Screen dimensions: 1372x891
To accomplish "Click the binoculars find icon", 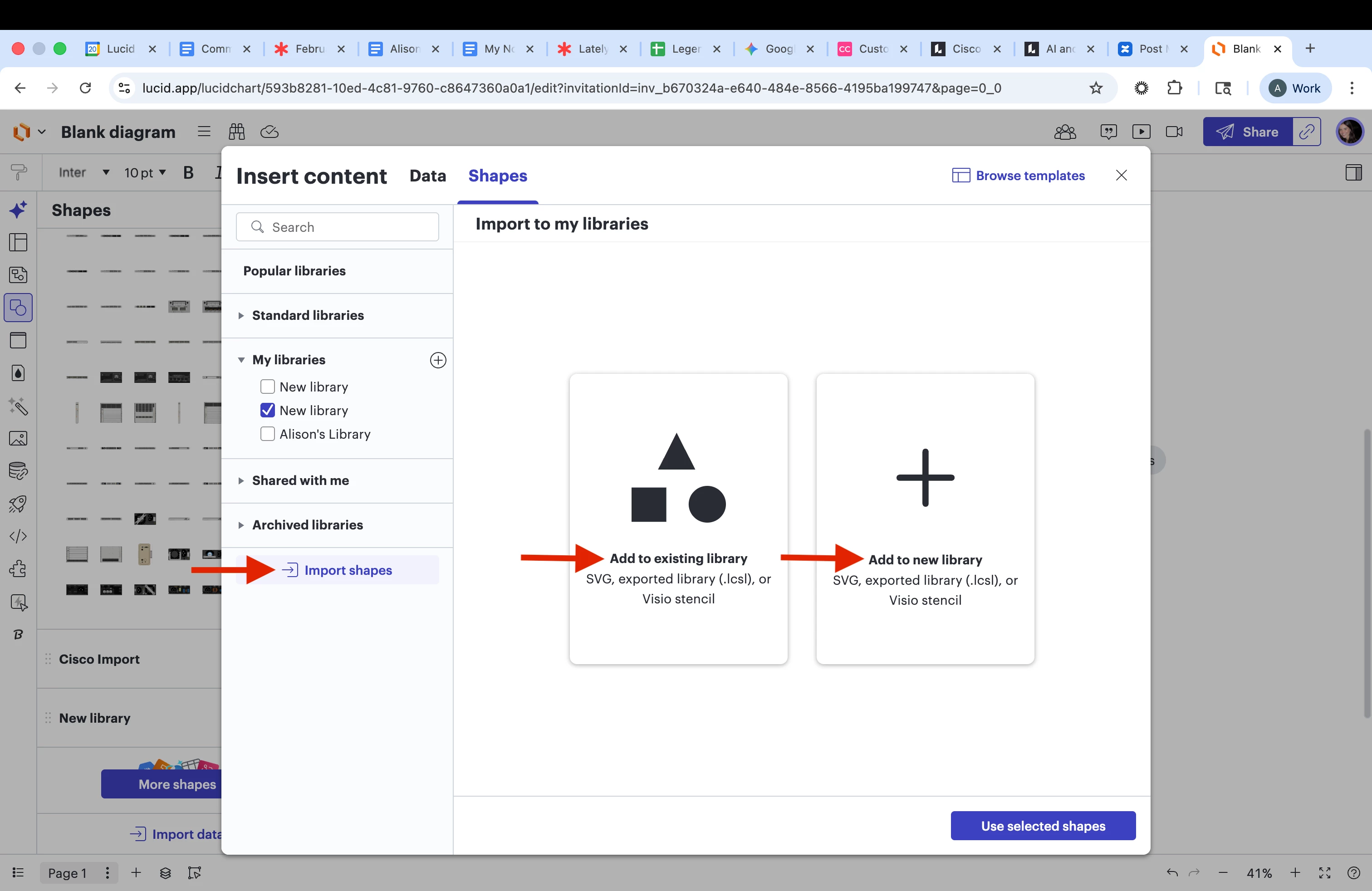I will [236, 132].
